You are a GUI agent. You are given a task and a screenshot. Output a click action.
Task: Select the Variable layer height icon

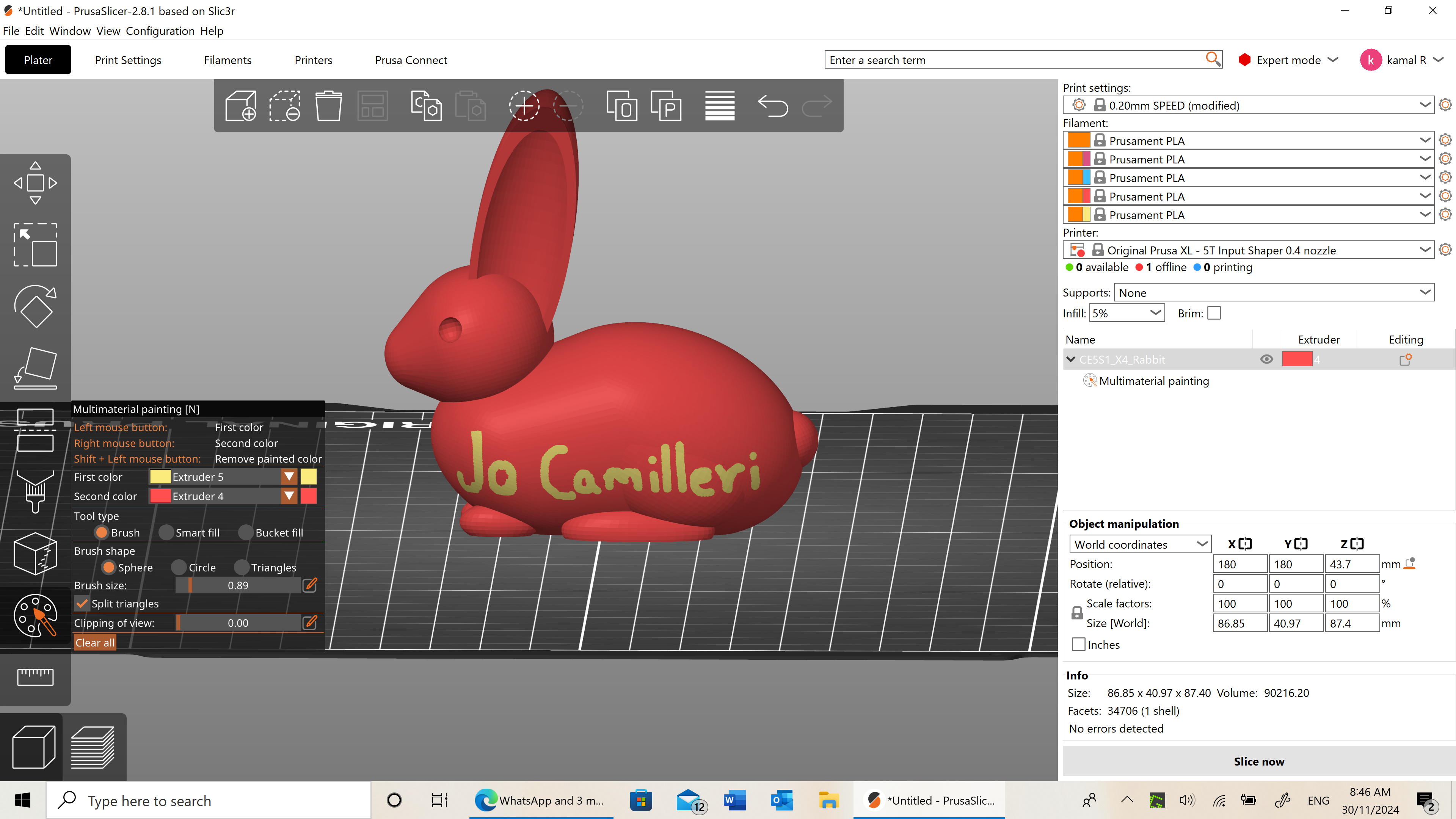(x=719, y=106)
